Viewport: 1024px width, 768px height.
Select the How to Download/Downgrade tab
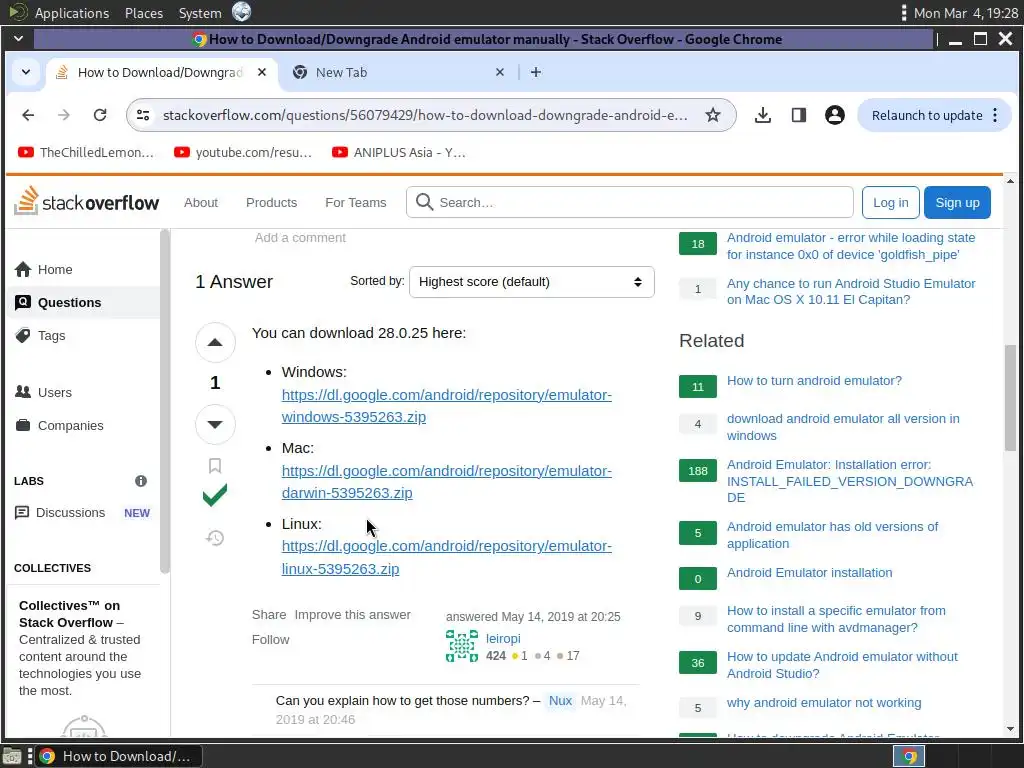(x=161, y=72)
